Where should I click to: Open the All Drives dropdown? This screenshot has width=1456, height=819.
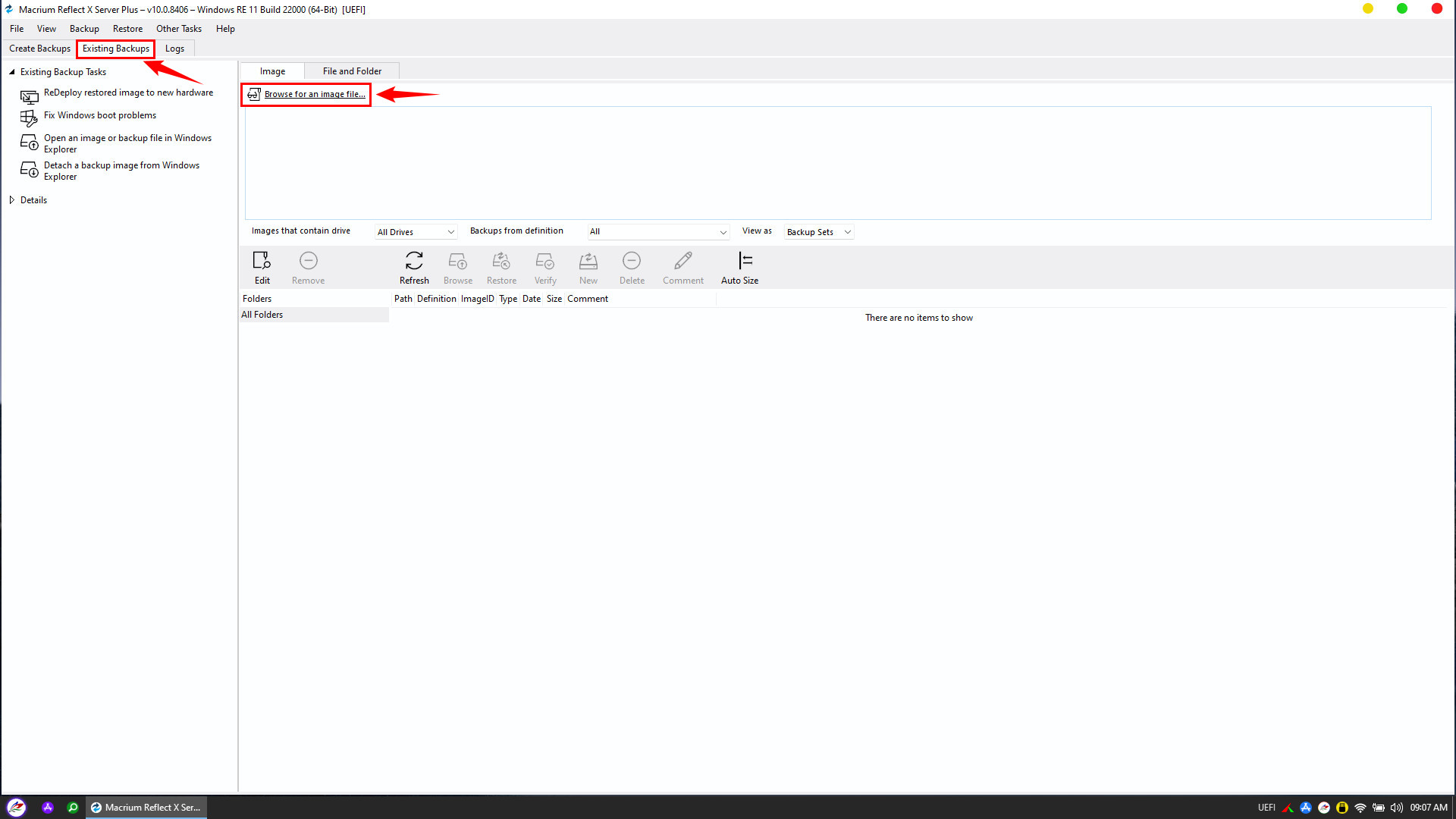tap(416, 232)
